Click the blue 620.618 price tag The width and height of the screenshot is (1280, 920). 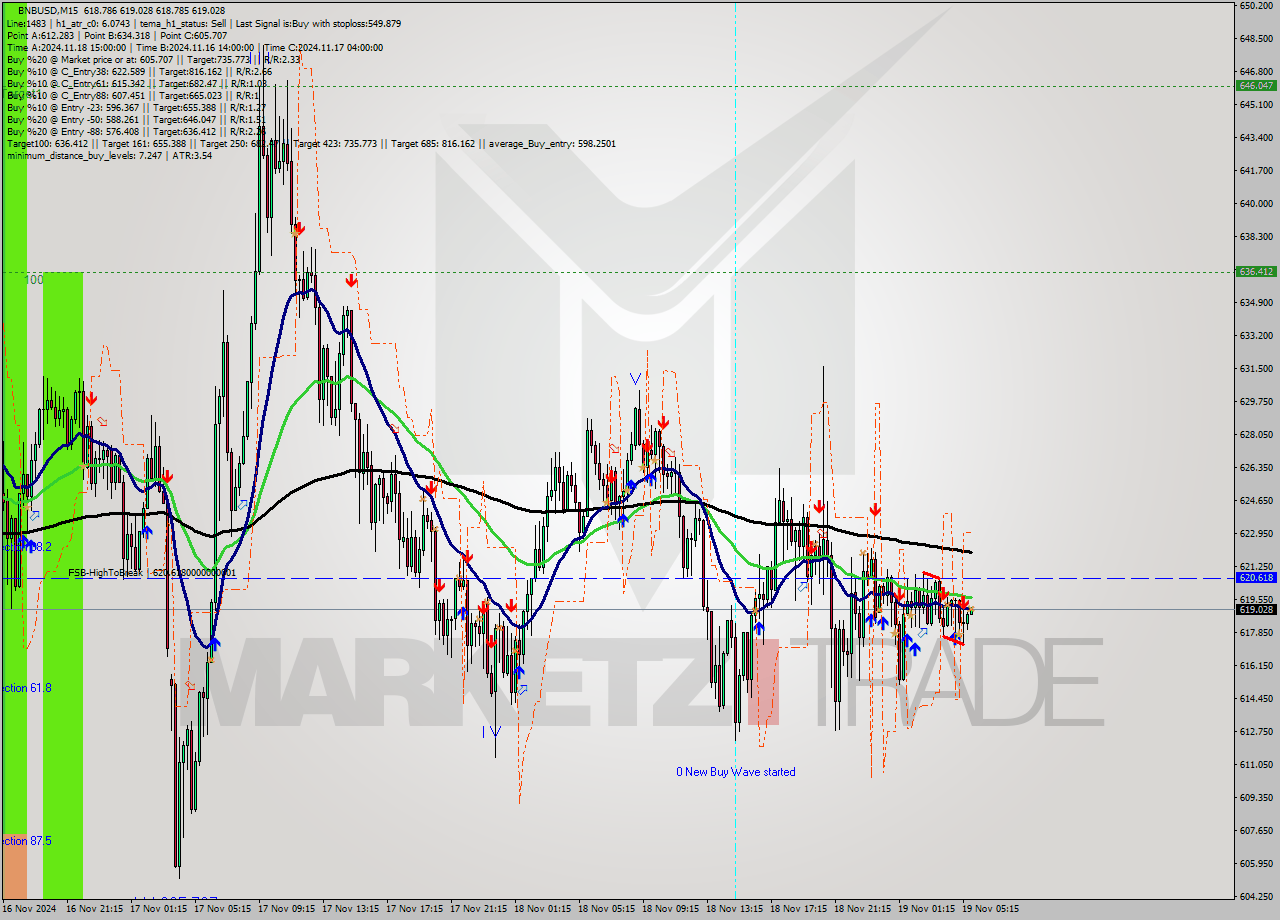point(1256,578)
